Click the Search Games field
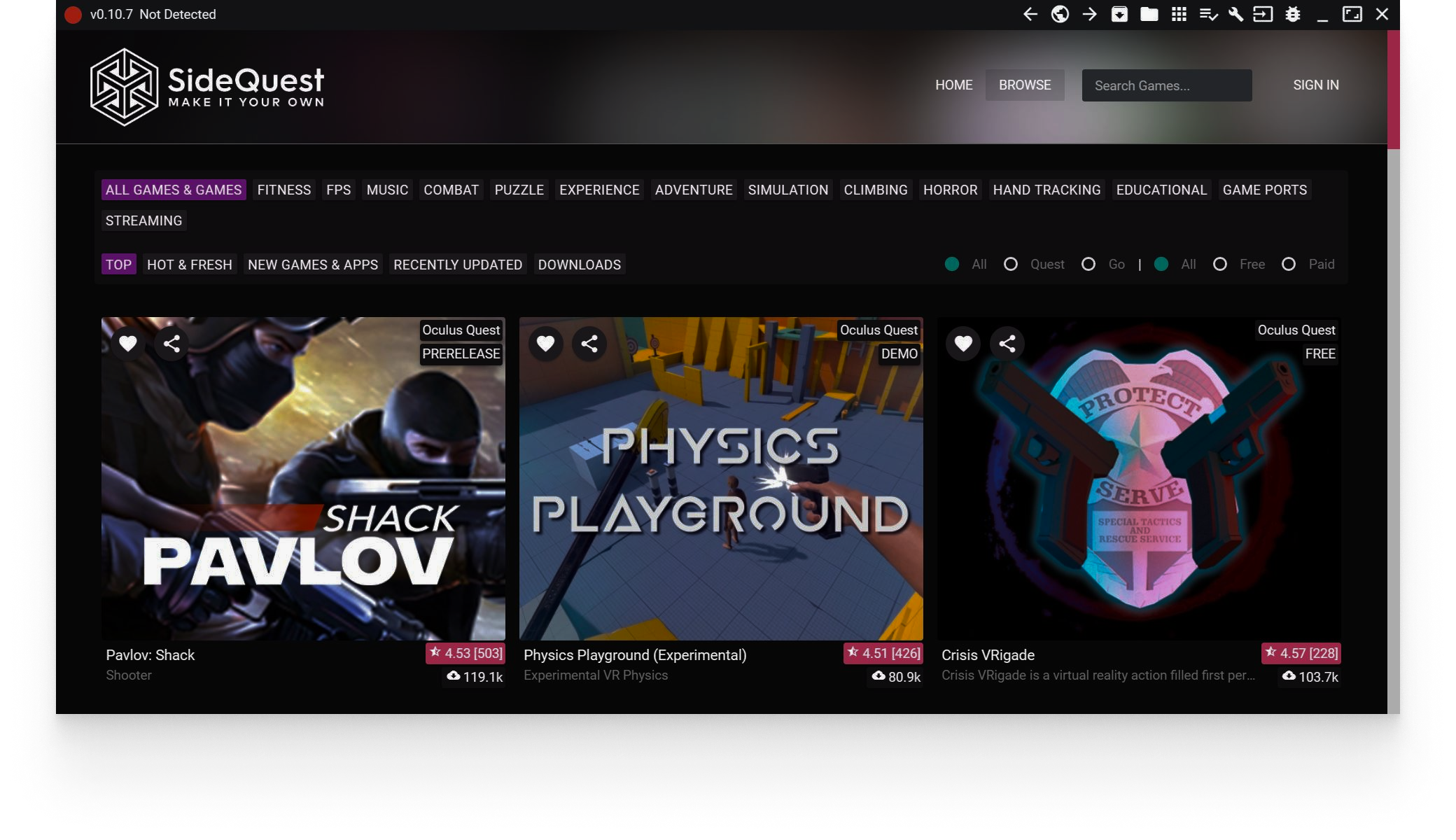1456x840 pixels. pos(1167,85)
